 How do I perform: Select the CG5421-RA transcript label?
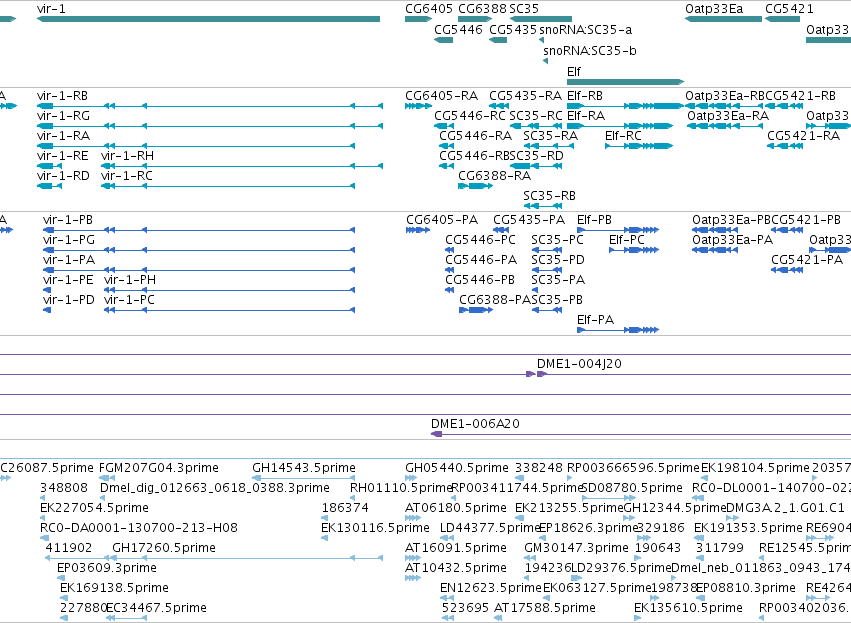coord(803,136)
